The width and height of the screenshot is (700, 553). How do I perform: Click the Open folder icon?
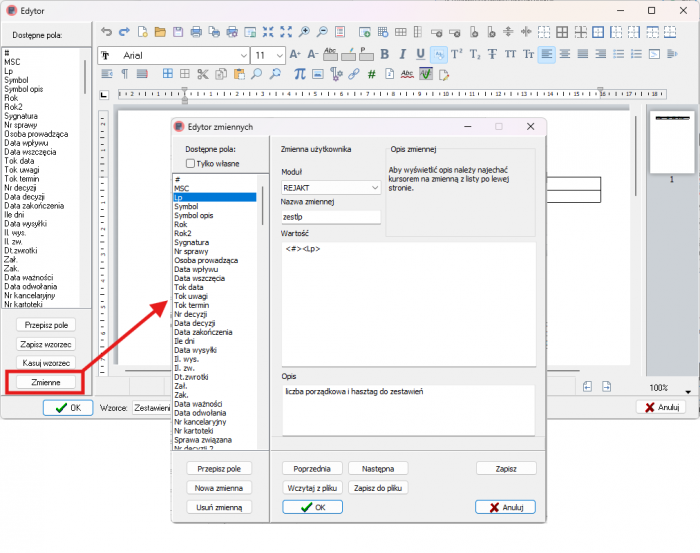click(160, 32)
